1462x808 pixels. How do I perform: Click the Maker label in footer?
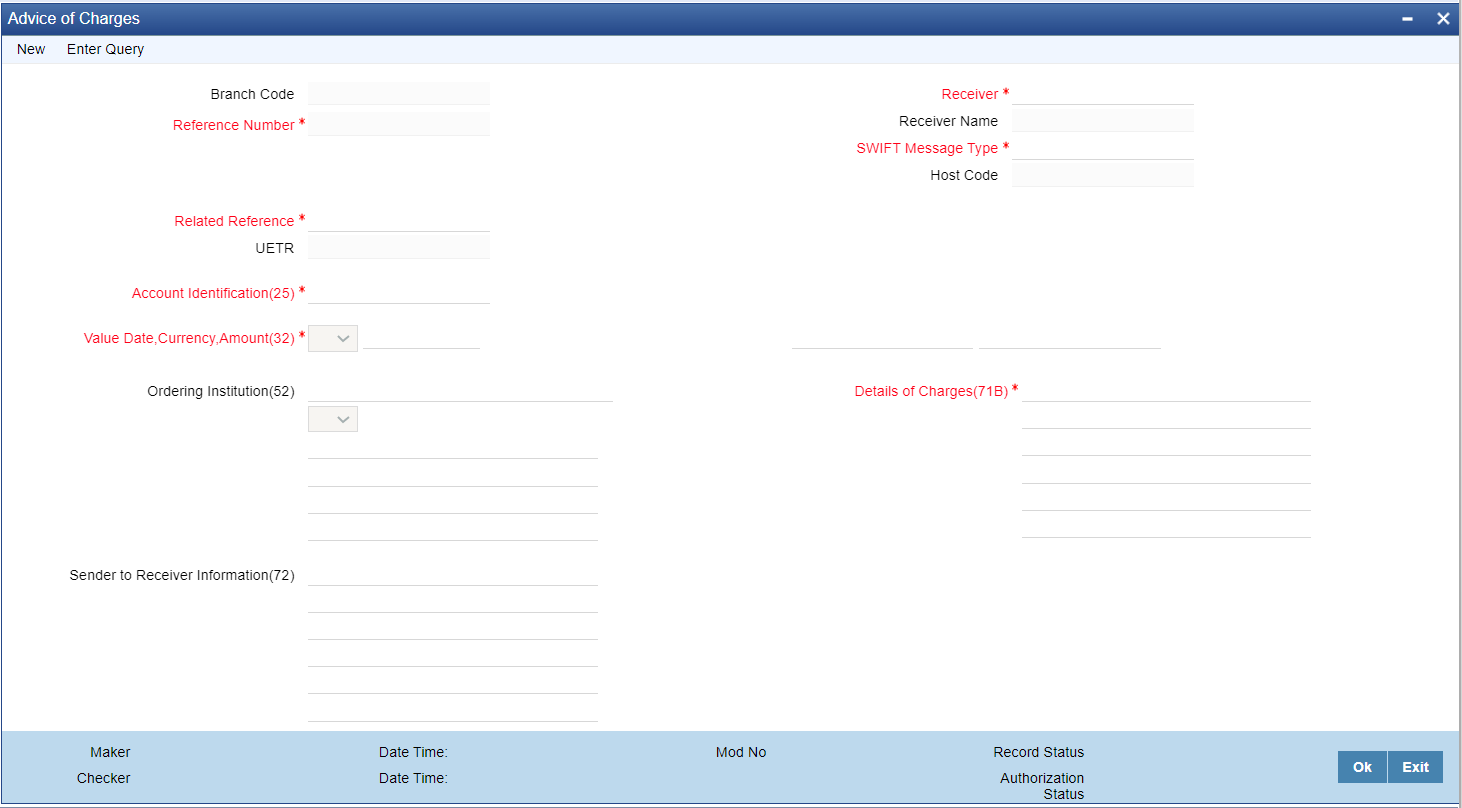pos(110,752)
